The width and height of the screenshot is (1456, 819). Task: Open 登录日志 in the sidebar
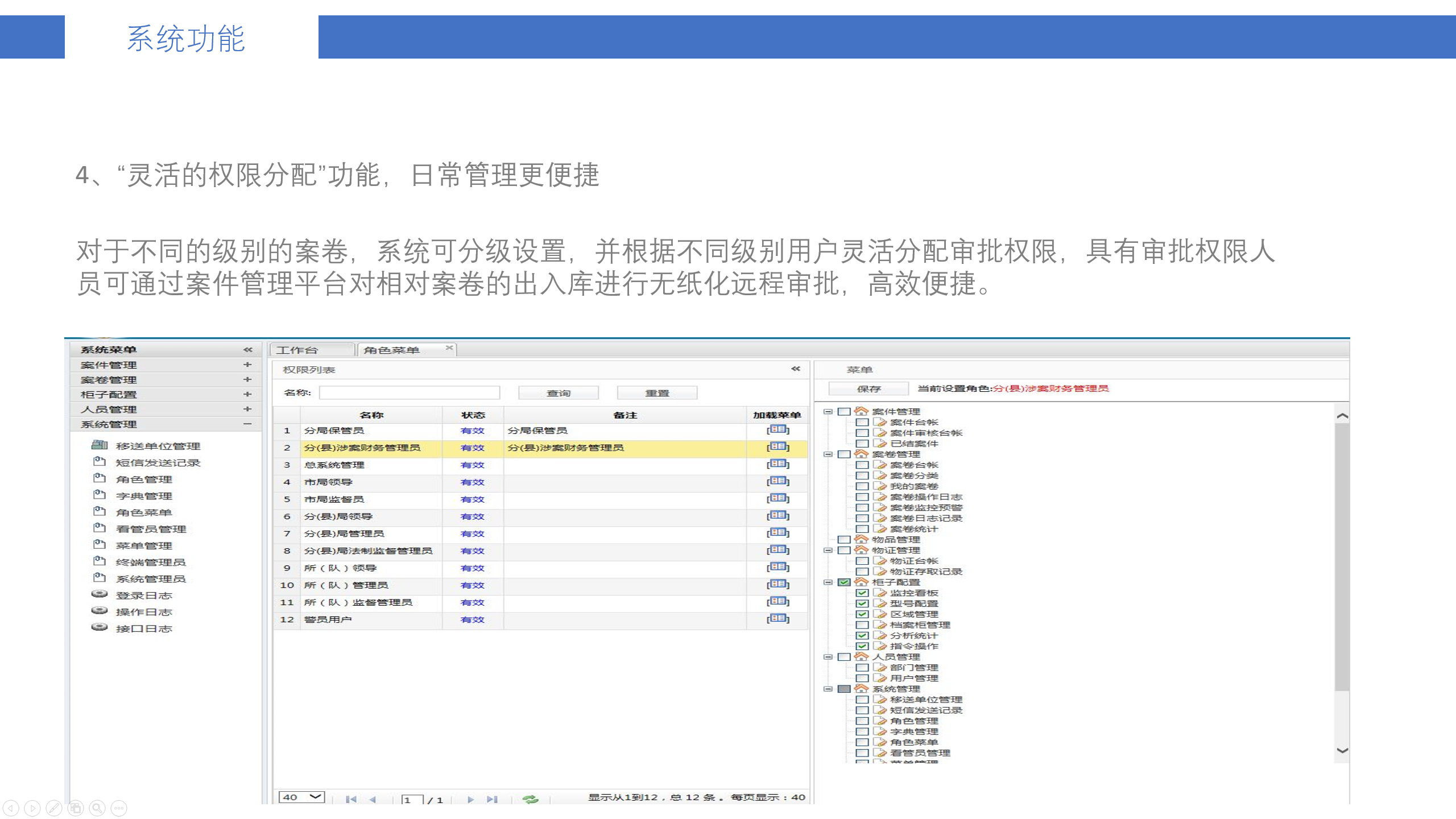click(143, 595)
